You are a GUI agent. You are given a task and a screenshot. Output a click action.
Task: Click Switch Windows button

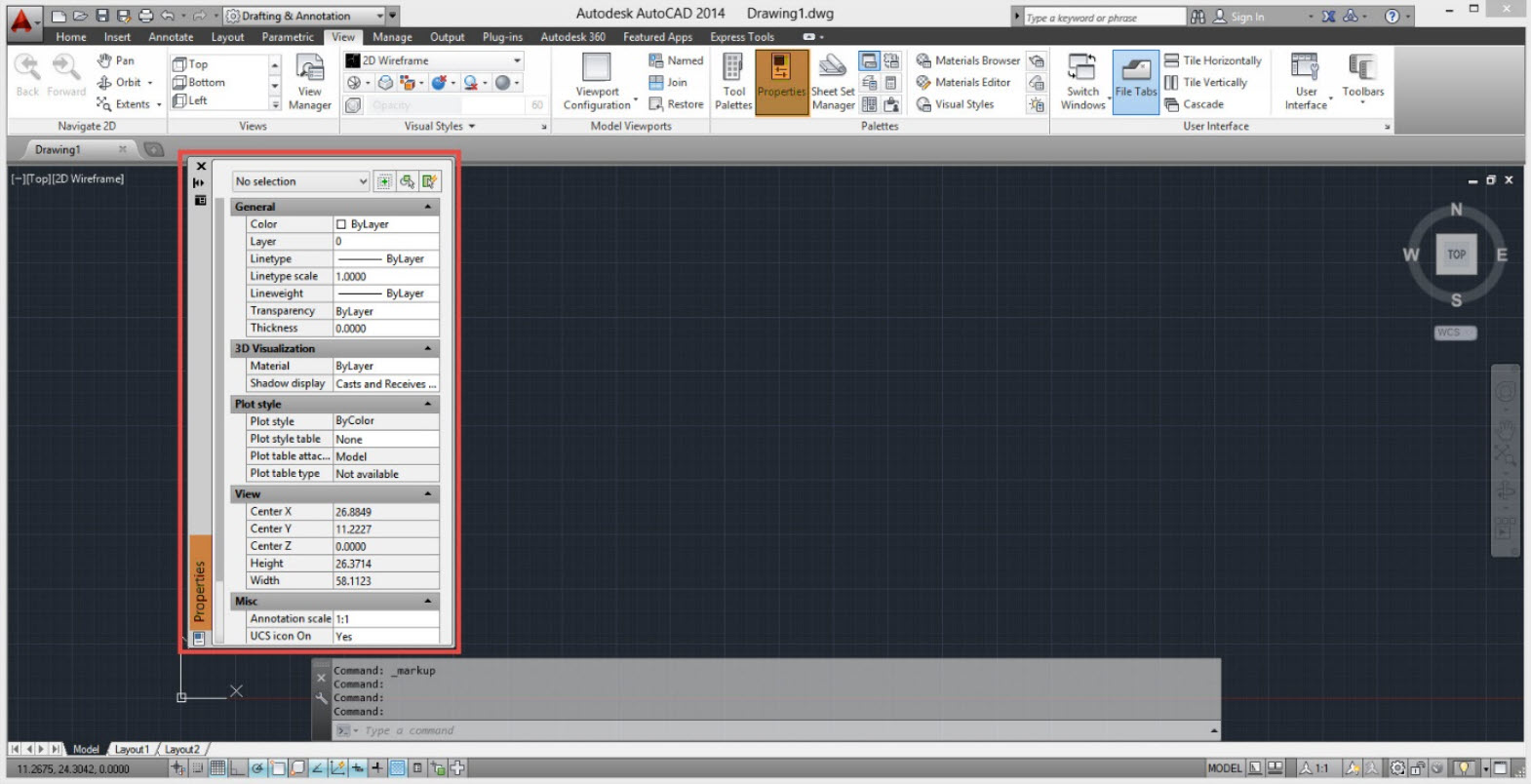click(x=1082, y=82)
